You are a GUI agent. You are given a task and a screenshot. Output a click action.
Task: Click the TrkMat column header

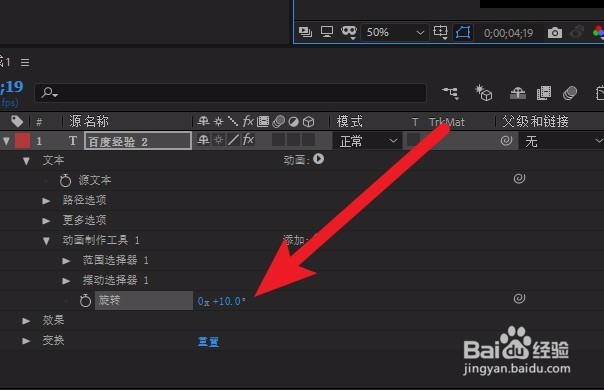(x=446, y=122)
